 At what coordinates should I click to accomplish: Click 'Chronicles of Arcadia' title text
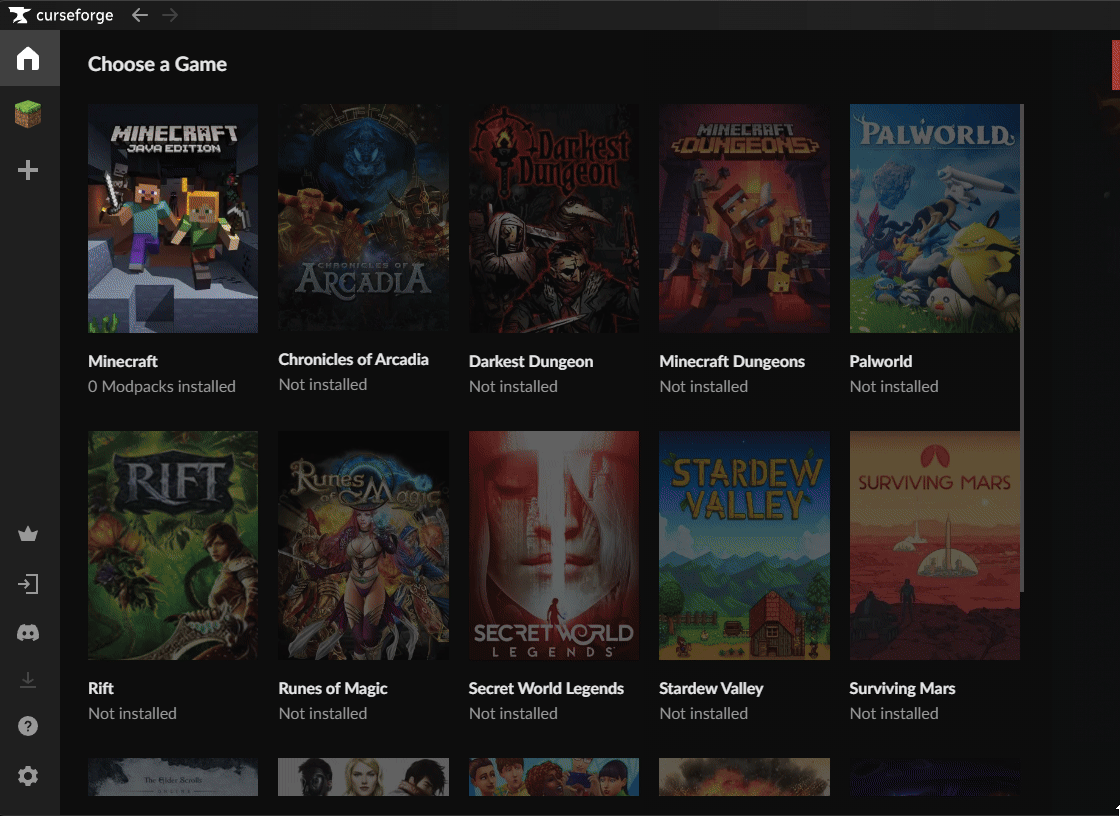354,359
